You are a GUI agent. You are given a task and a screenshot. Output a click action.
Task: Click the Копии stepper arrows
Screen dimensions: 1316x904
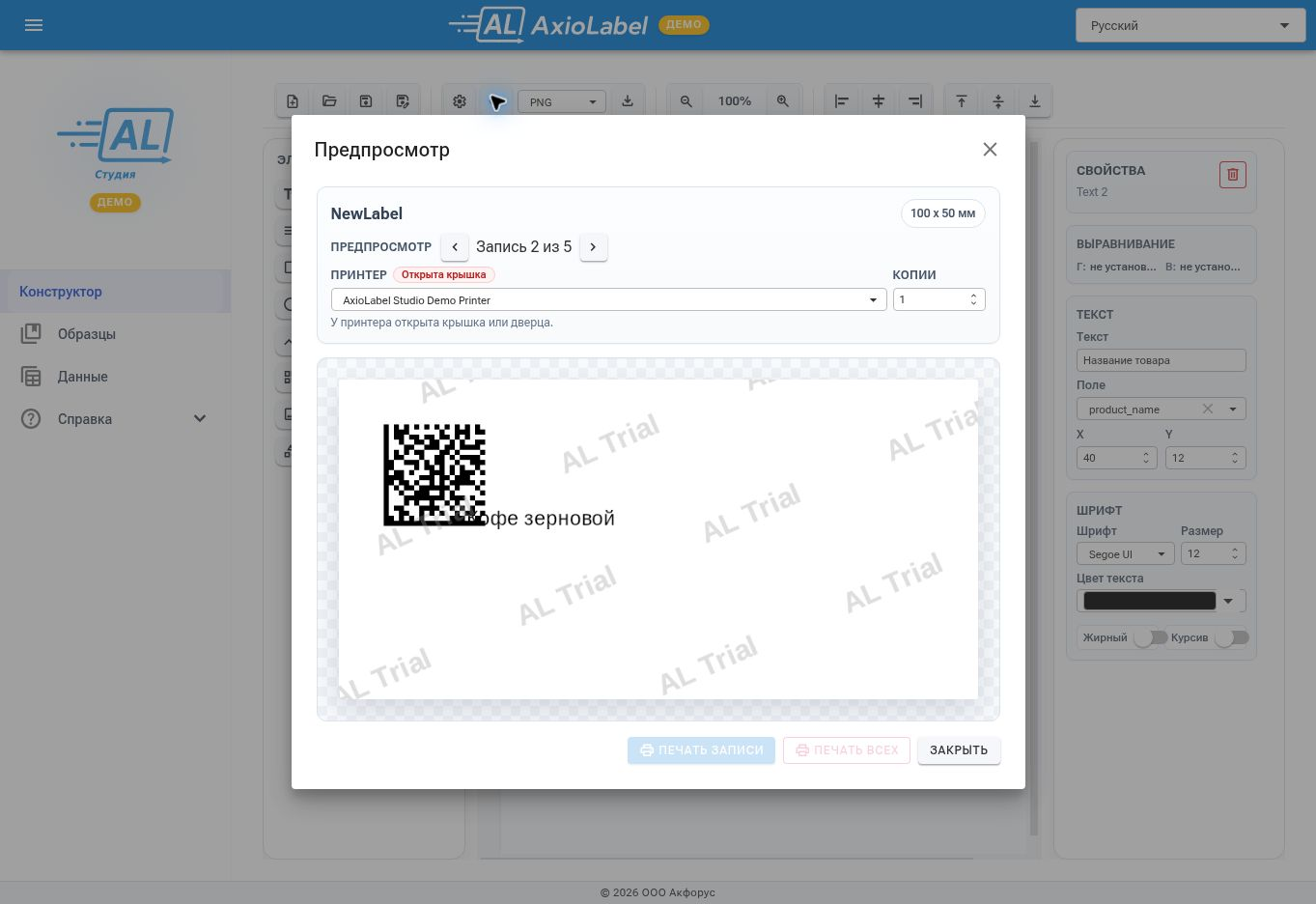[x=973, y=299]
